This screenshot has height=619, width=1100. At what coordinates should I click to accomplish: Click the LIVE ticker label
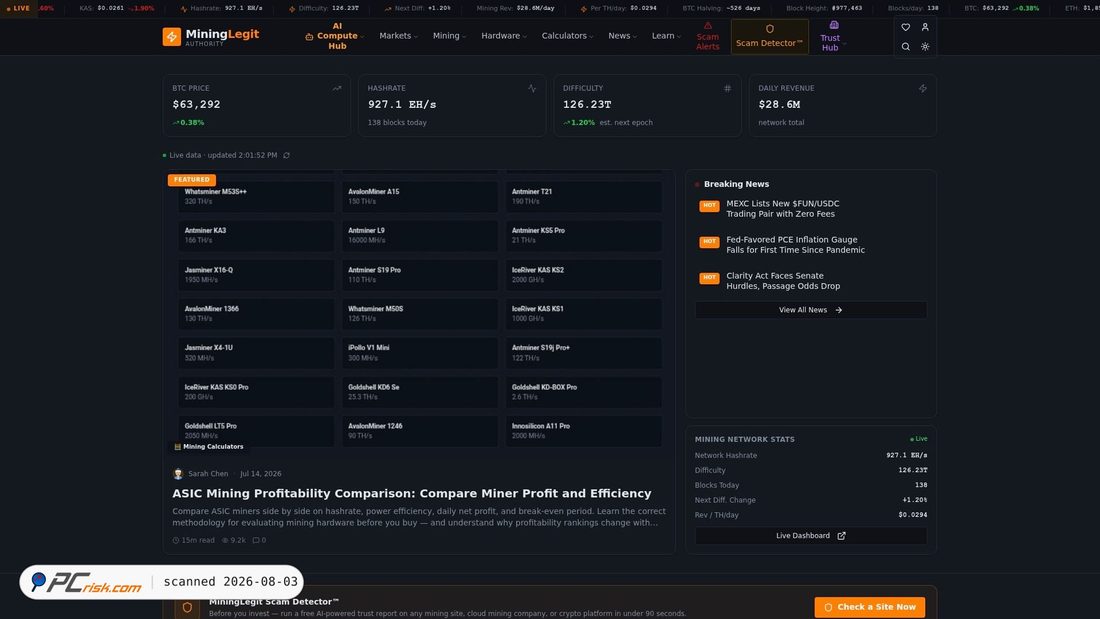(18, 8)
